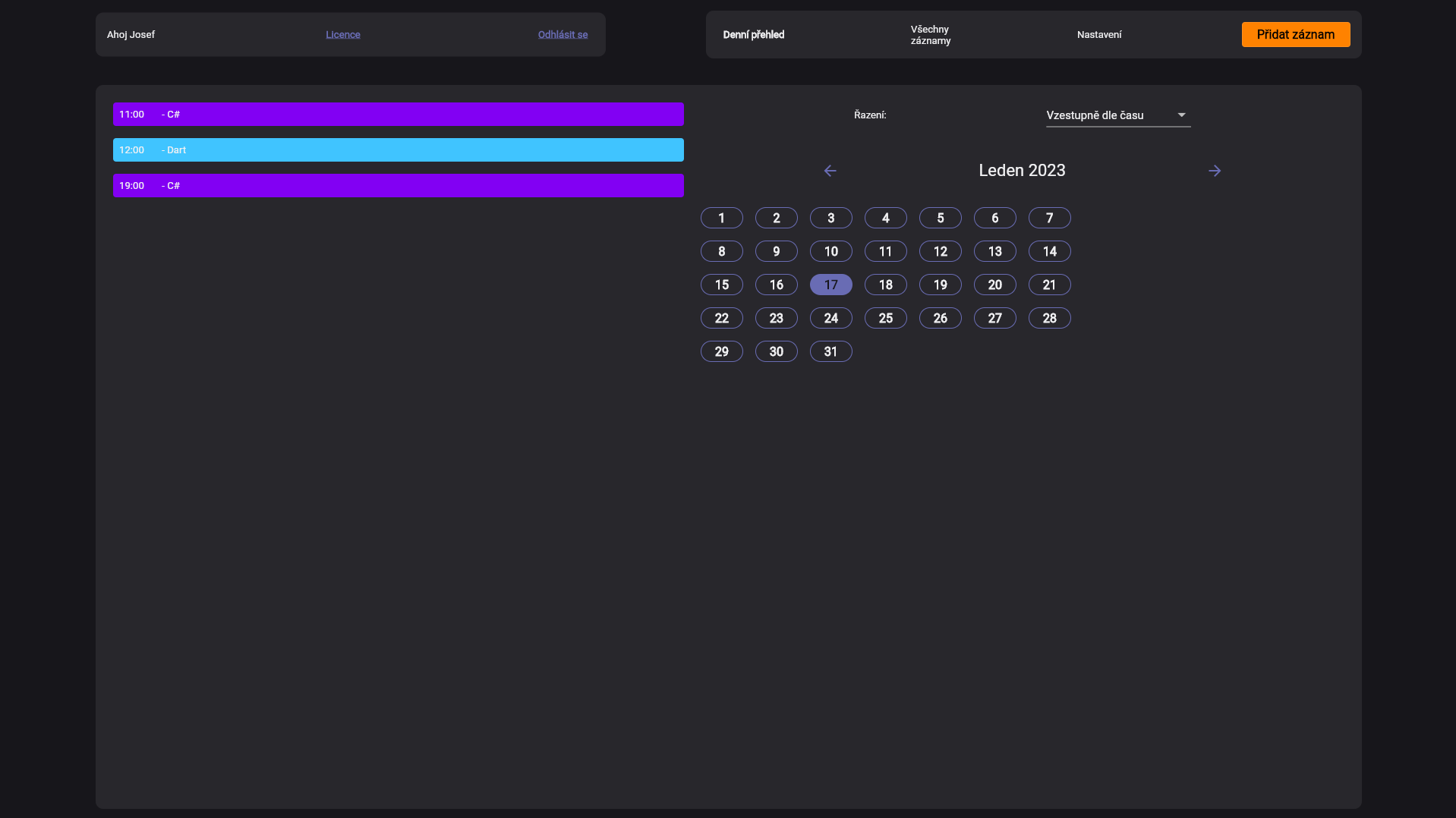Screen dimensions: 1456x818
Task: Open the Licence link
Action: click(x=342, y=35)
